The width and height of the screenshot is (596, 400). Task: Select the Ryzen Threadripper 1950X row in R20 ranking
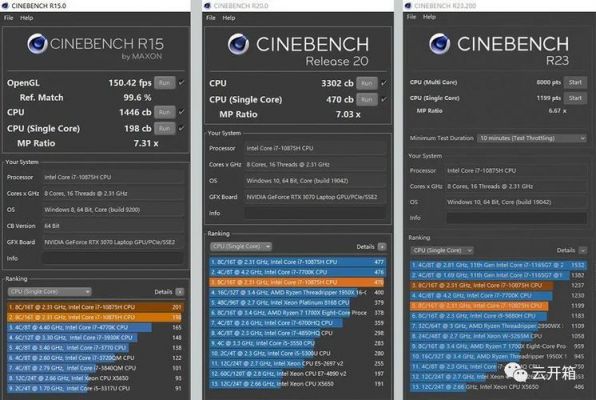(297, 292)
